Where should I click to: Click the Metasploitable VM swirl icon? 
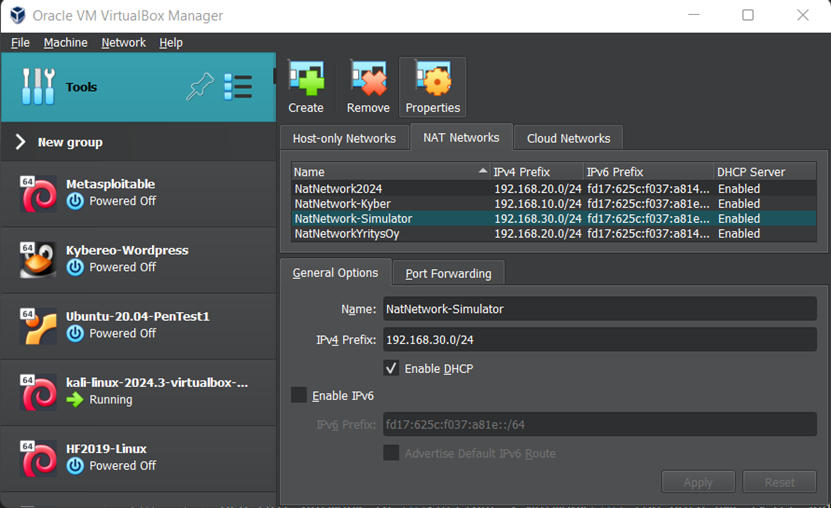pos(38,193)
